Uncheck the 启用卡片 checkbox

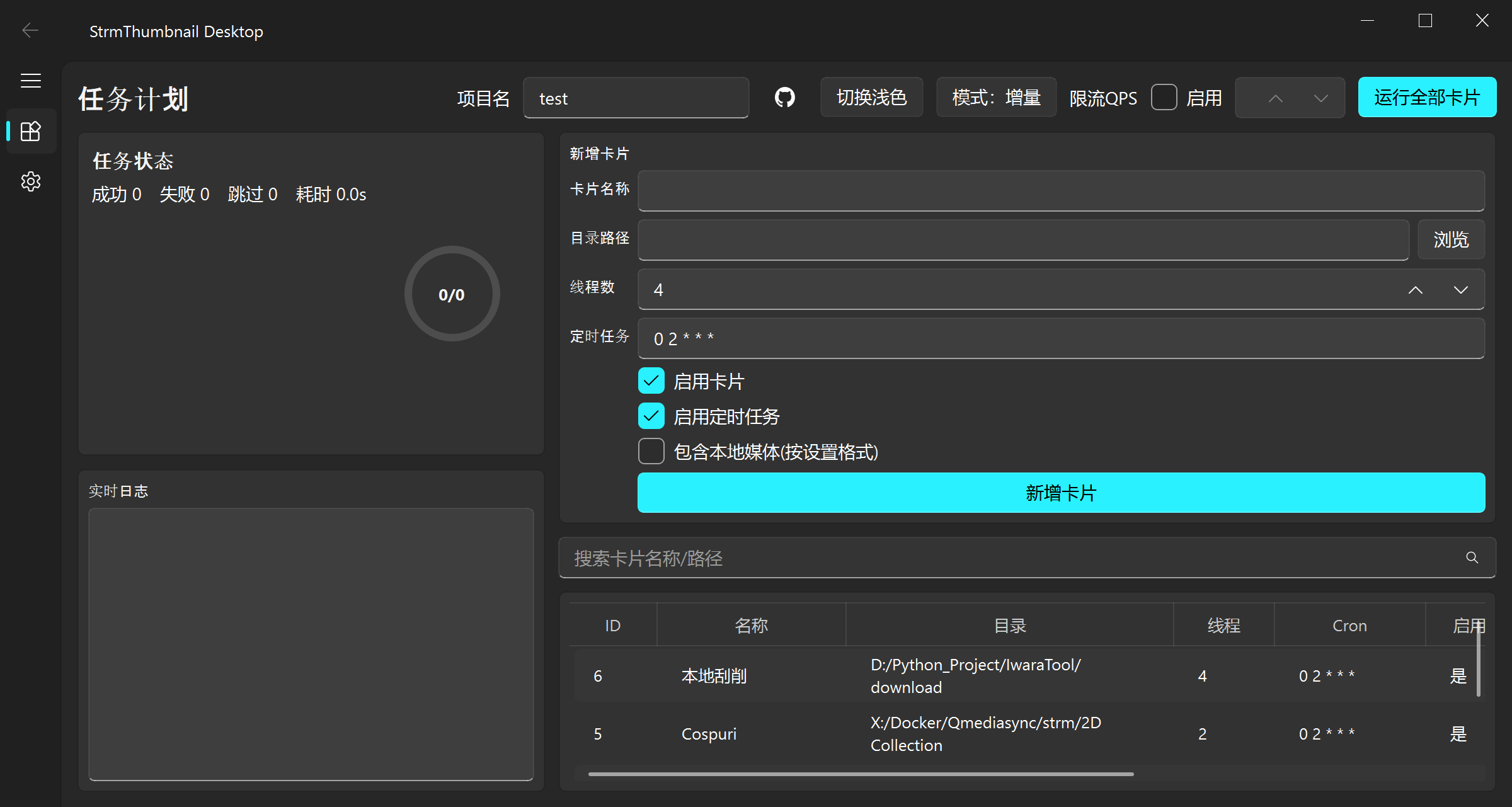[x=651, y=381]
